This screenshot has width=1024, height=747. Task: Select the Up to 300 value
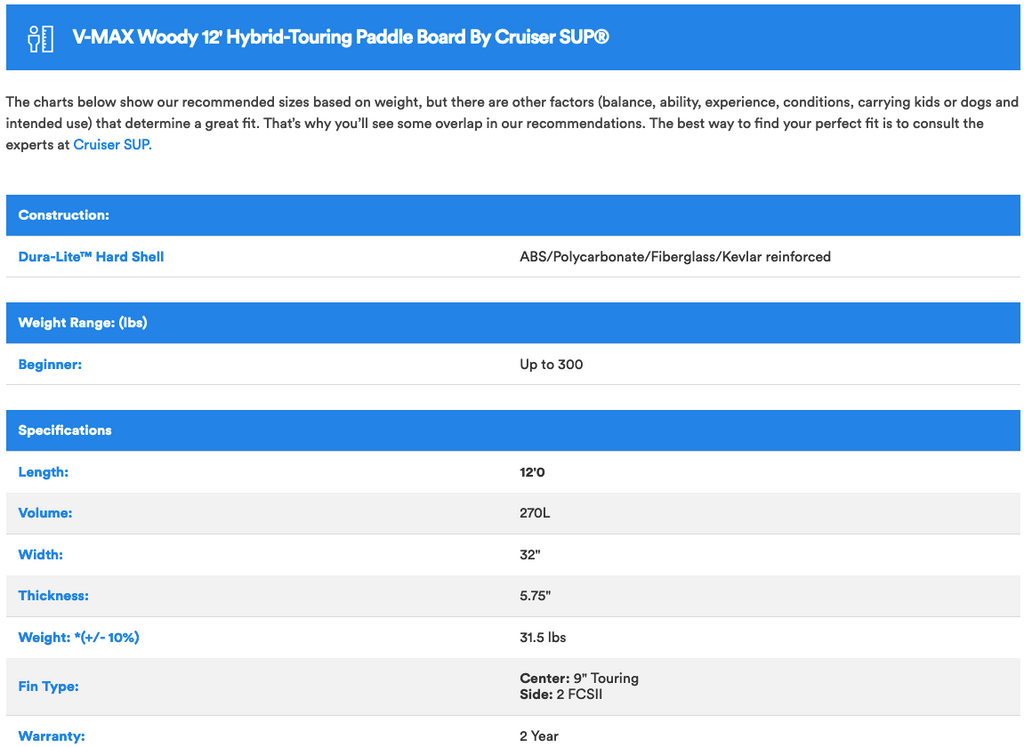pyautogui.click(x=551, y=365)
